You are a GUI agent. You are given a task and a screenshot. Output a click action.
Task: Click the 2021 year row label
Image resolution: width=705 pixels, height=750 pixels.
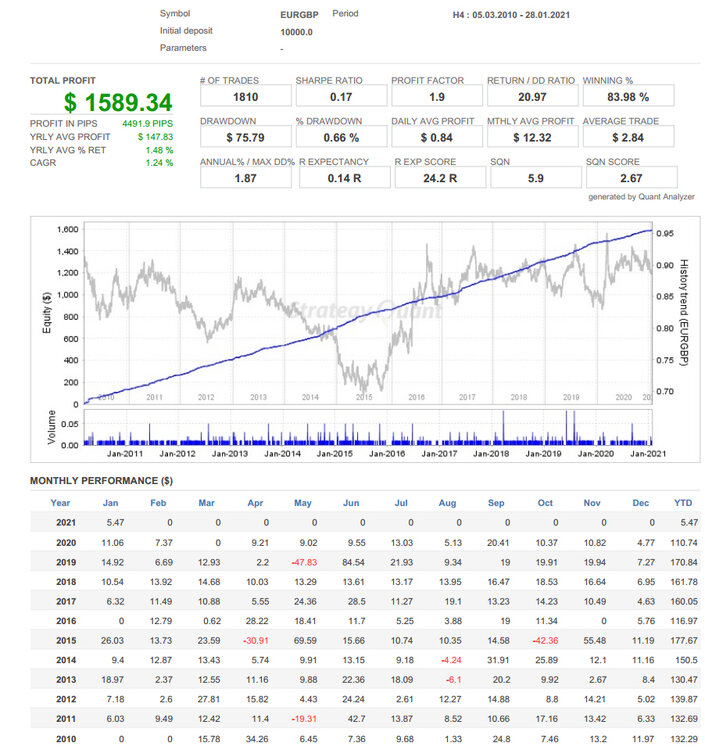pyautogui.click(x=66, y=523)
